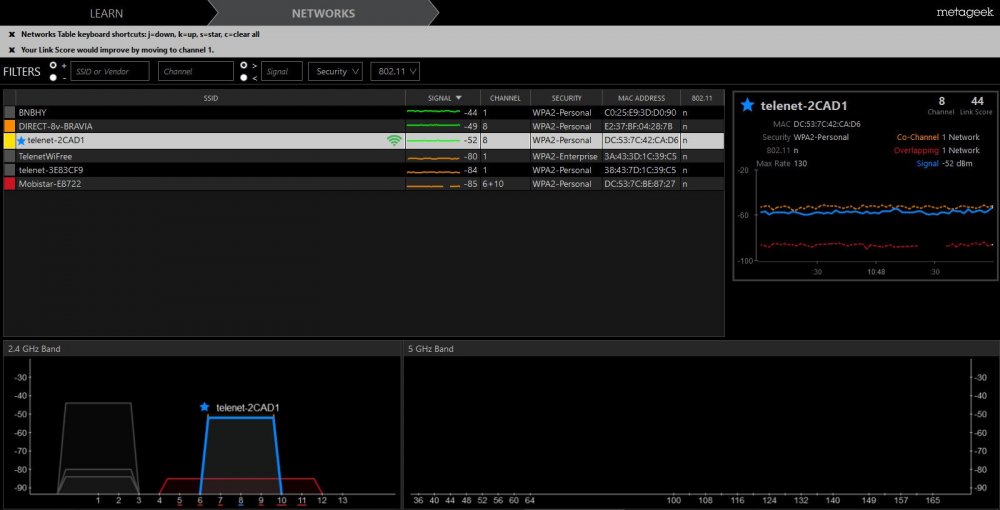The width and height of the screenshot is (1000, 510).
Task: Switch to the NETWORKS tab
Action: point(323,14)
